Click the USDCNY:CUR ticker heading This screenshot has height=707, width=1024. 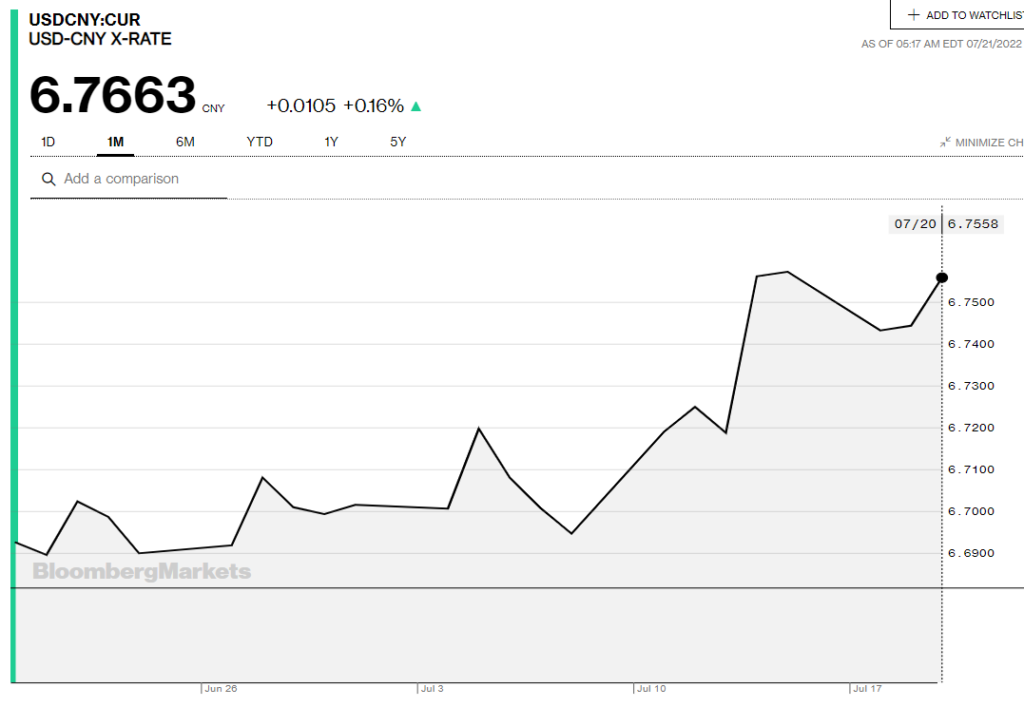(x=84, y=19)
